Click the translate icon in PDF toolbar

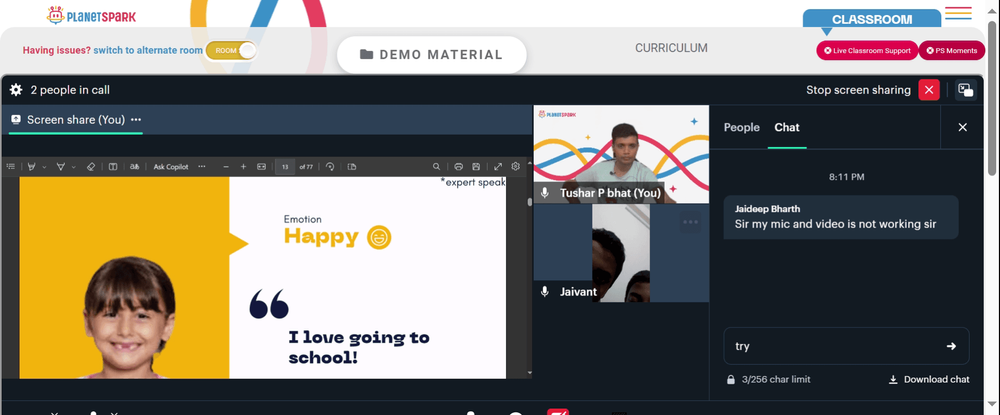pyautogui.click(x=134, y=166)
